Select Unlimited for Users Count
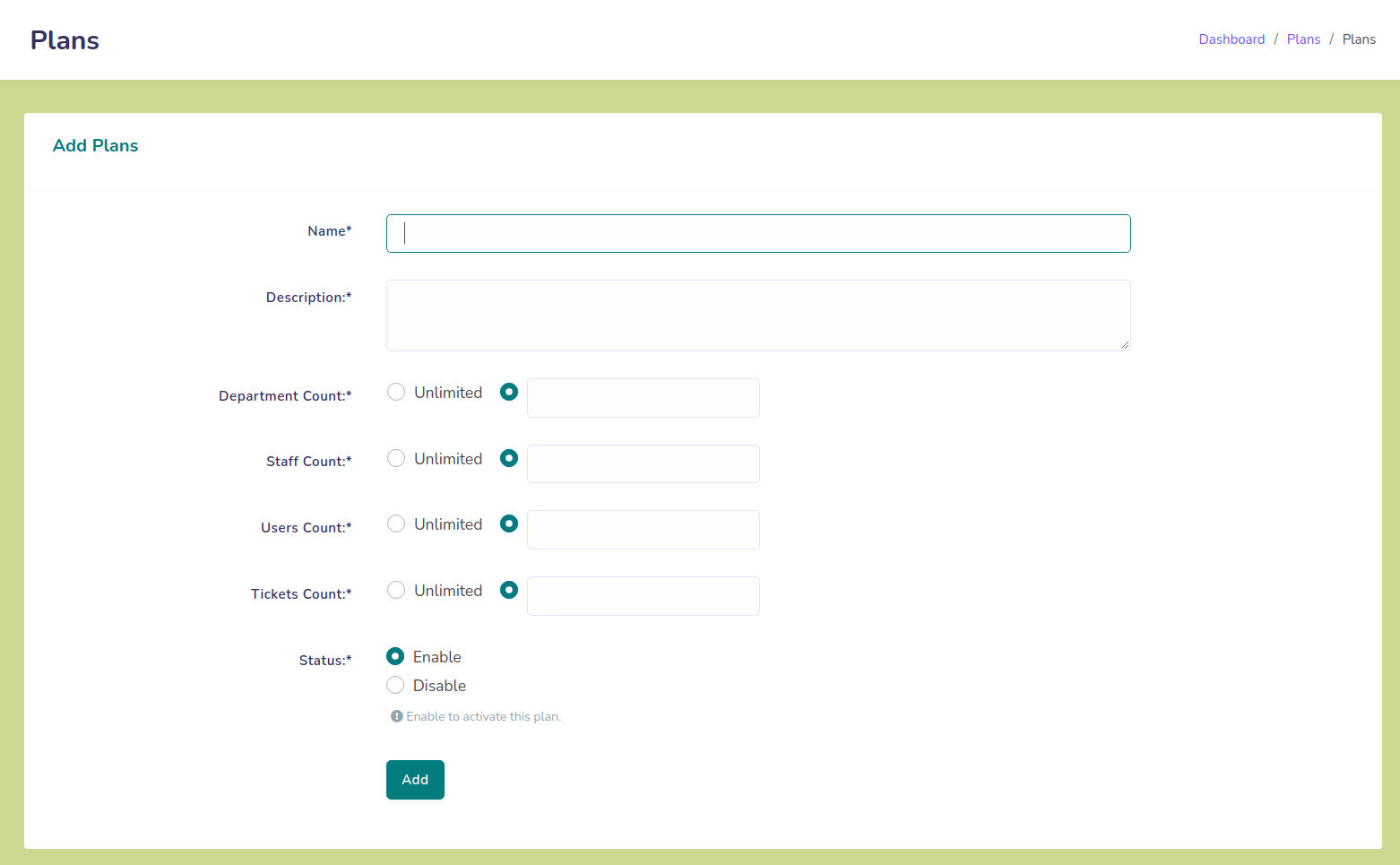Image resolution: width=1400 pixels, height=865 pixels. tap(396, 524)
